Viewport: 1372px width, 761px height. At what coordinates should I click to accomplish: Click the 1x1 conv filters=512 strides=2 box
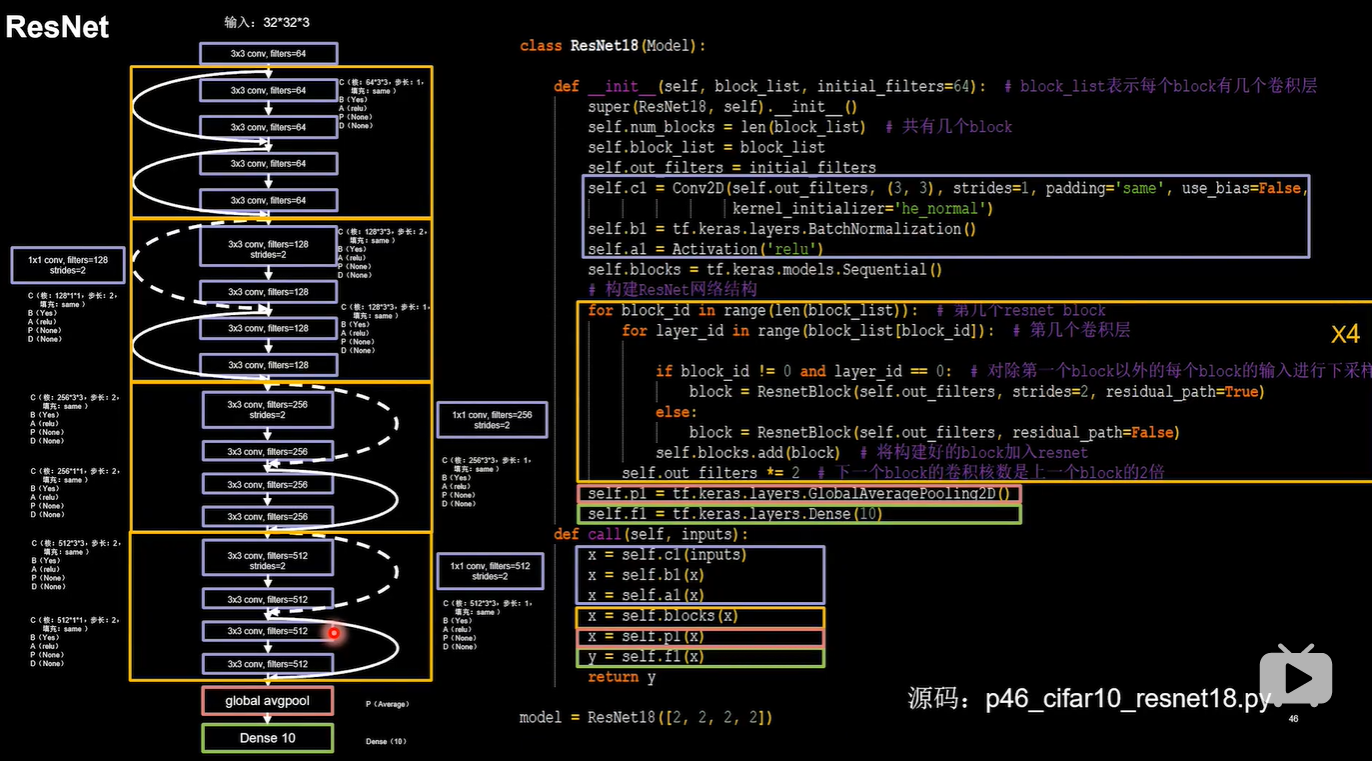click(489, 571)
